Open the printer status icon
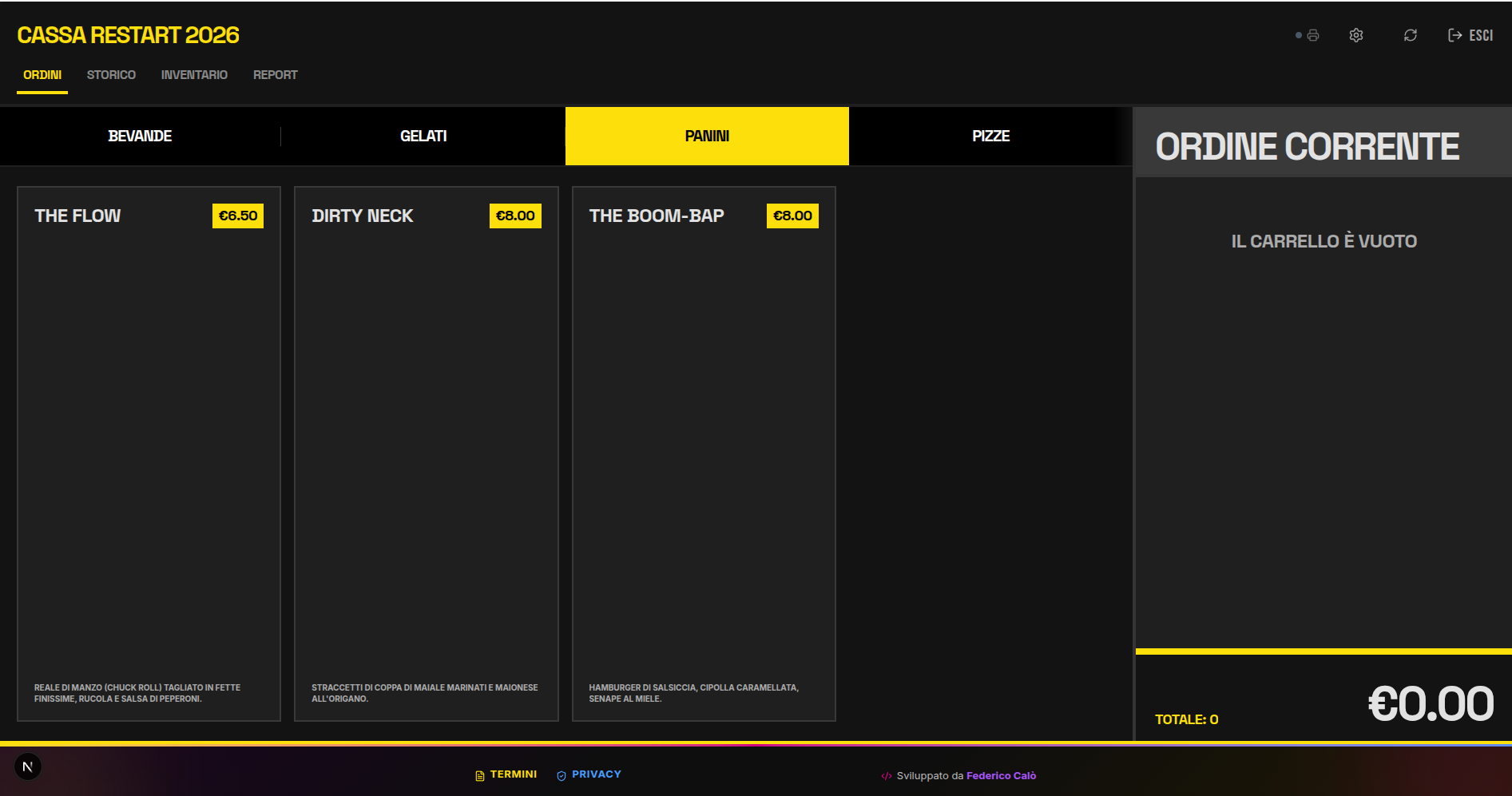Viewport: 1512px width, 796px height. click(1313, 35)
